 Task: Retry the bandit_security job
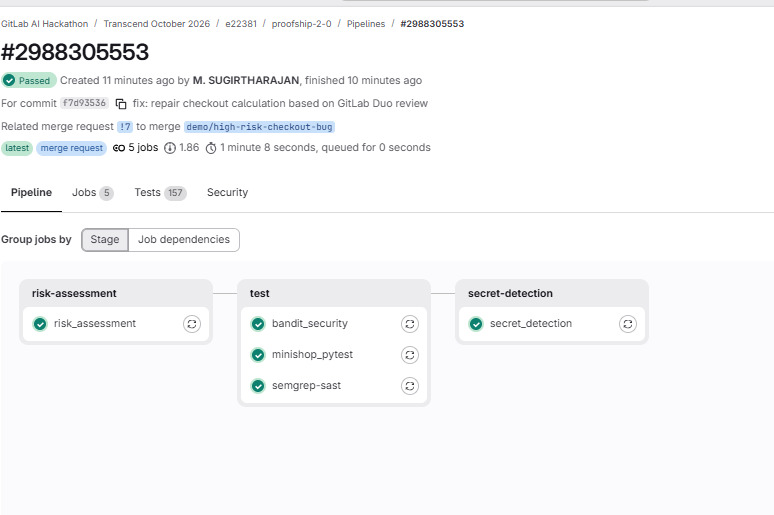click(x=410, y=324)
